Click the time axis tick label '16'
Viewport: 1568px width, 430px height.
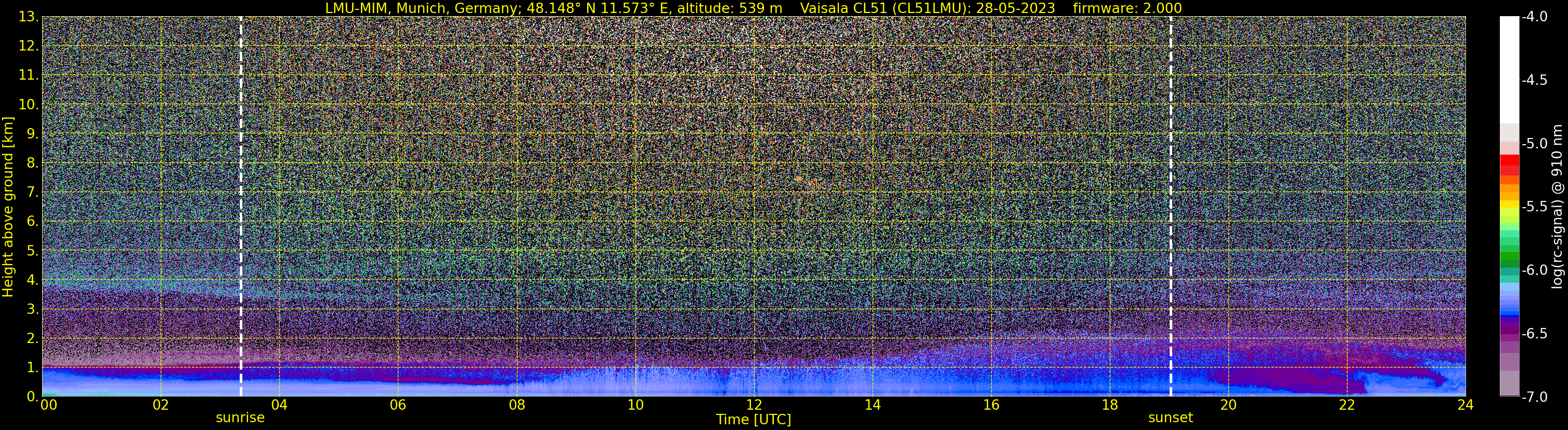click(992, 405)
